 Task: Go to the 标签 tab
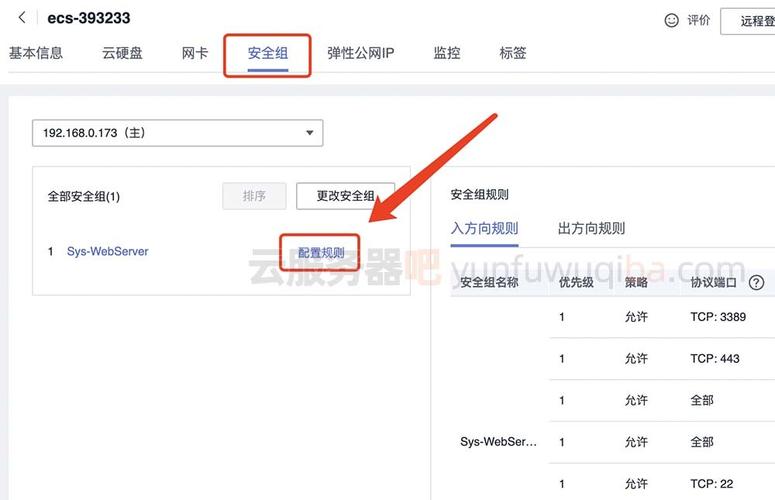click(513, 53)
